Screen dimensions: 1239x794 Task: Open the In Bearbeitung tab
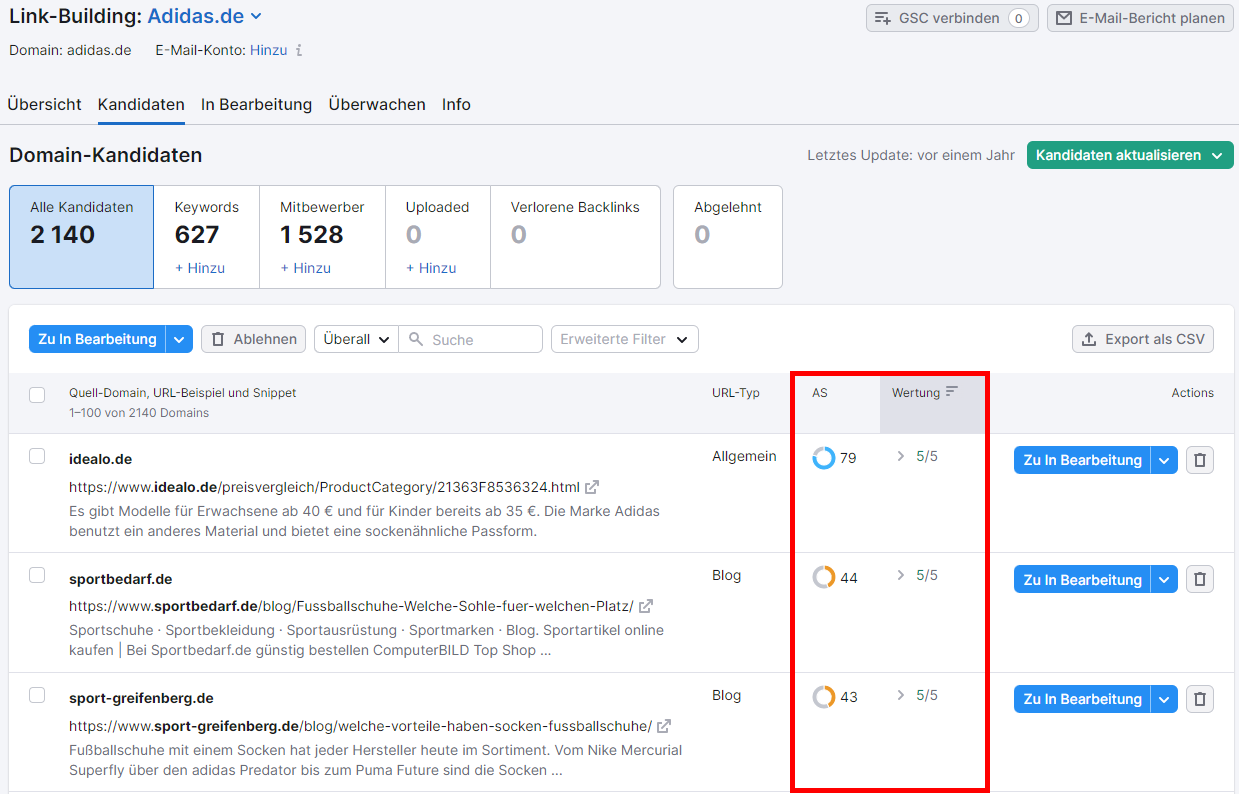point(256,104)
